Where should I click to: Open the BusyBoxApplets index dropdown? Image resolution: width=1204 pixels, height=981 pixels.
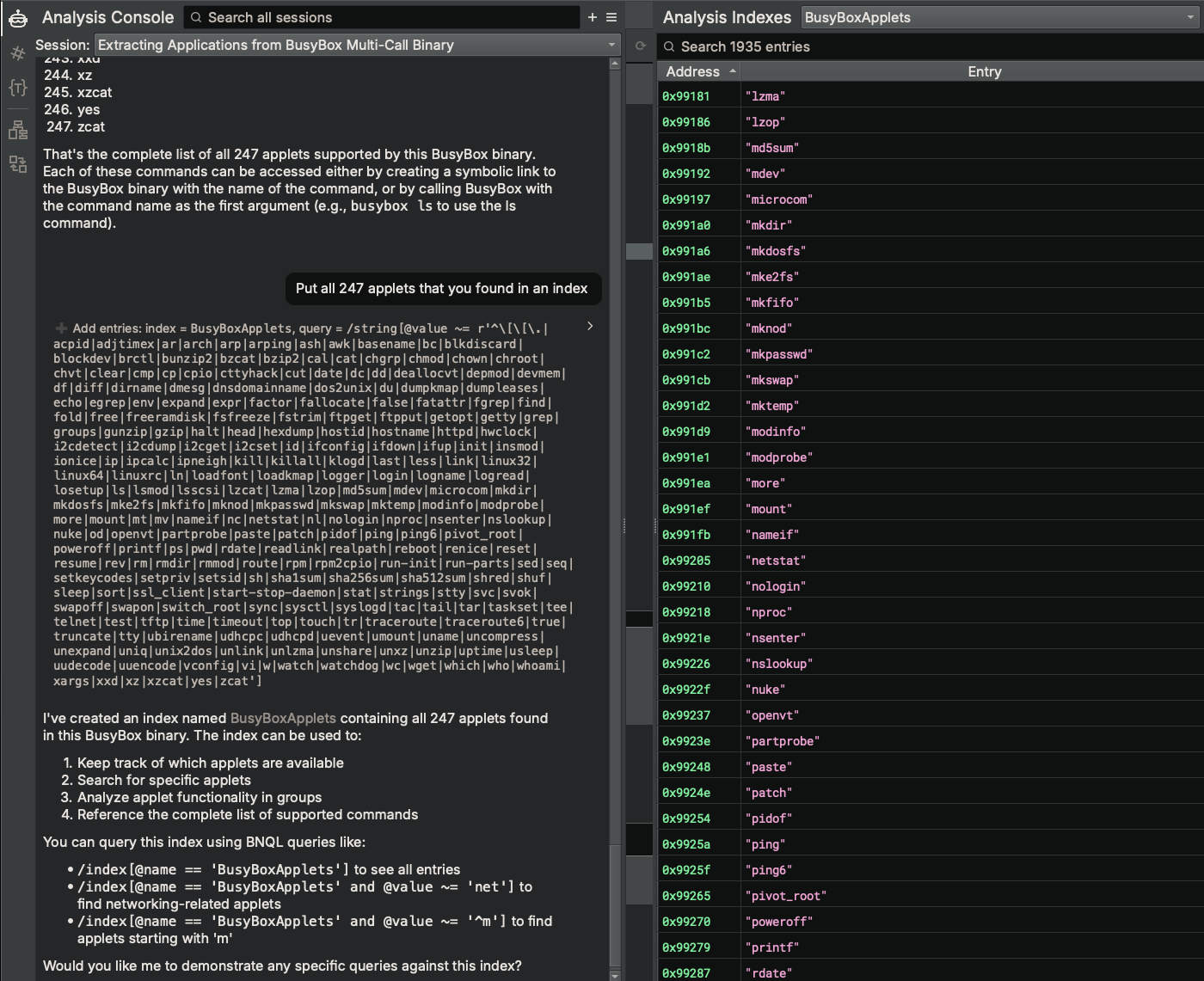click(1001, 17)
